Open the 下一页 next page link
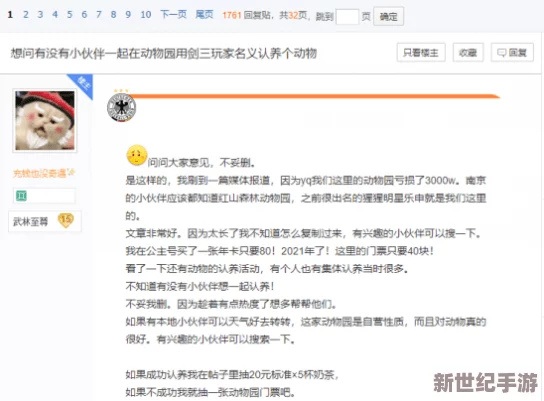The height and width of the screenshot is (401, 544). pos(173,15)
